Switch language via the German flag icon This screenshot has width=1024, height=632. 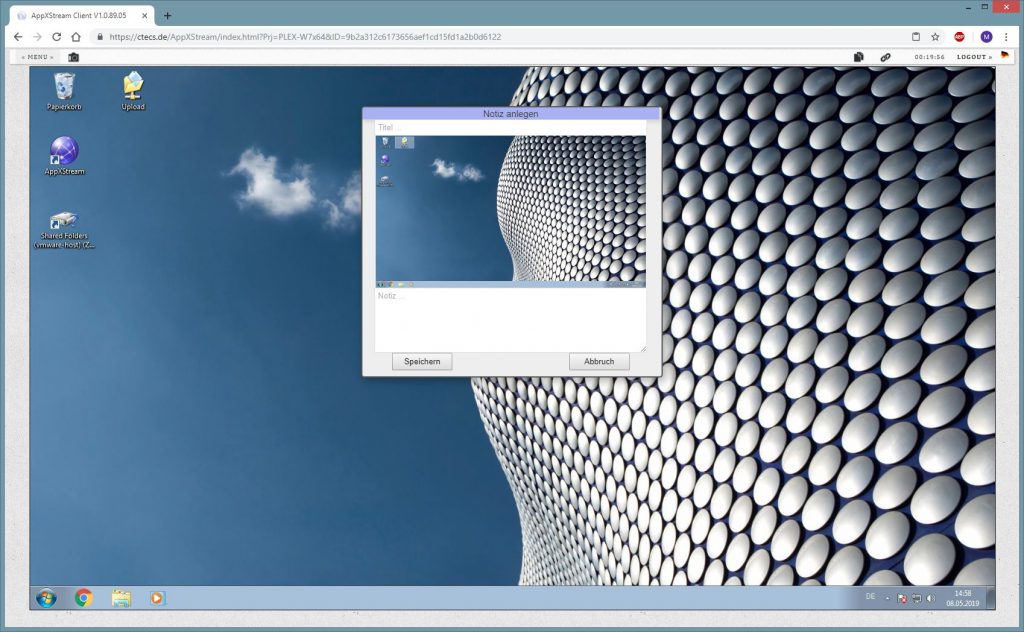tap(1004, 56)
